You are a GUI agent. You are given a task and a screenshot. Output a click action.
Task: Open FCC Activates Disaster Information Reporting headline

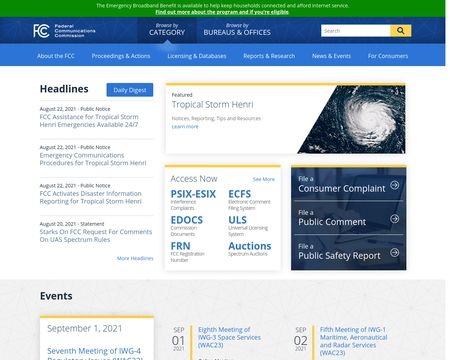[91, 197]
